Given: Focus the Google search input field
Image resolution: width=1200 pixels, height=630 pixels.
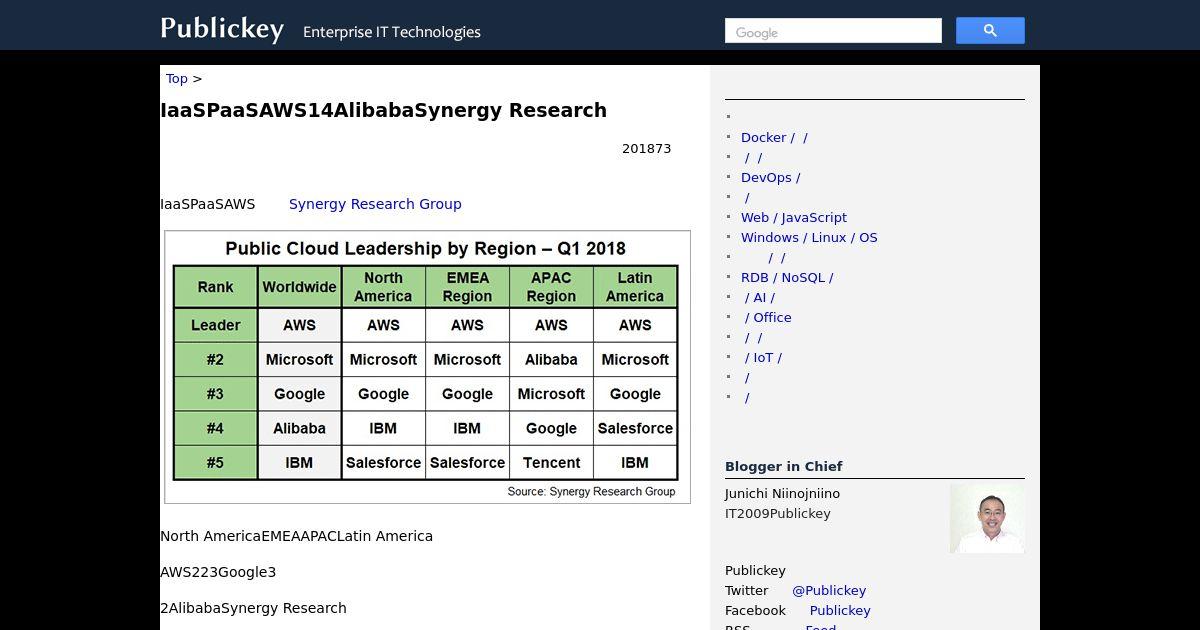Looking at the screenshot, I should tap(833, 31).
